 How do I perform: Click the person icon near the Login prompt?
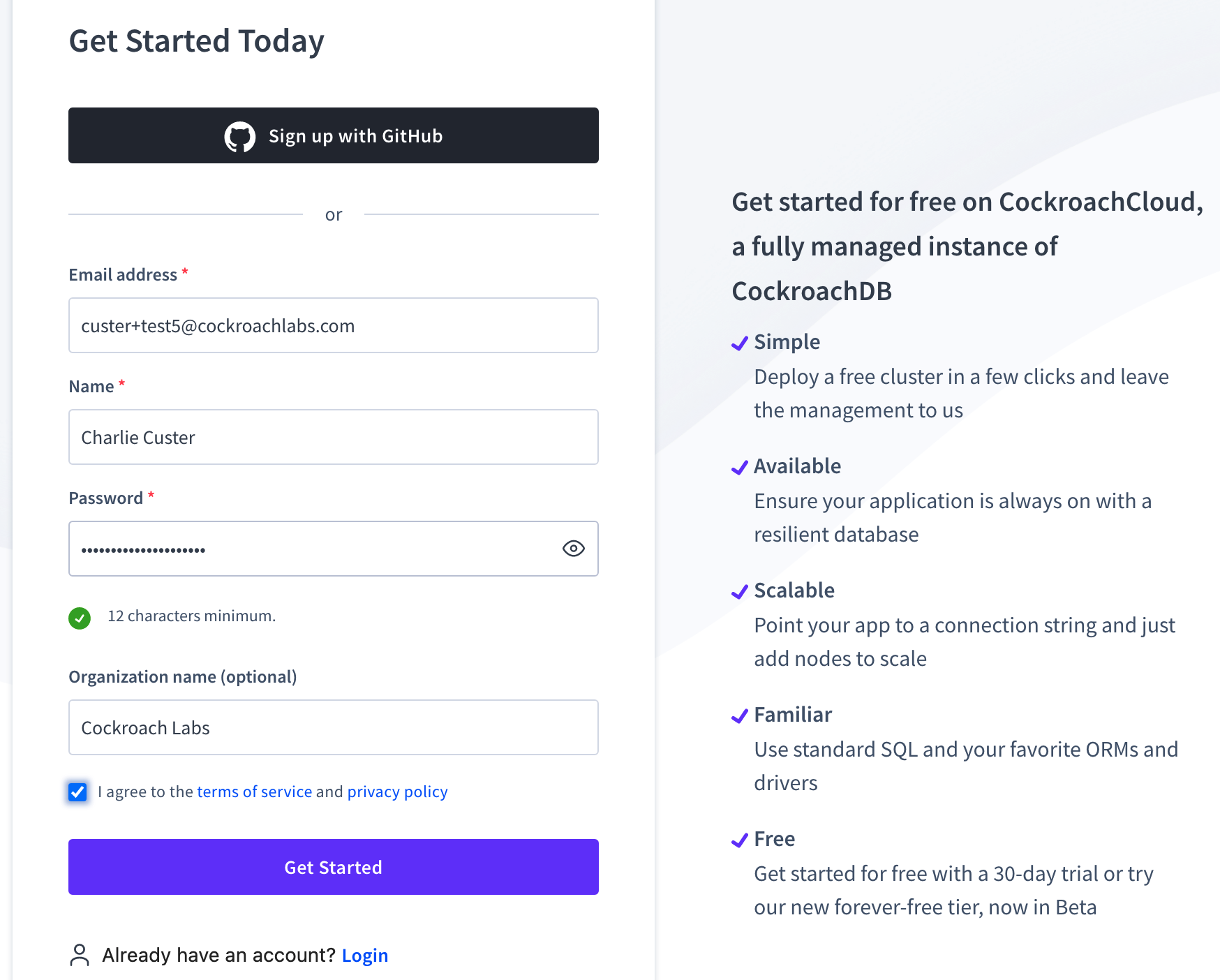[79, 955]
